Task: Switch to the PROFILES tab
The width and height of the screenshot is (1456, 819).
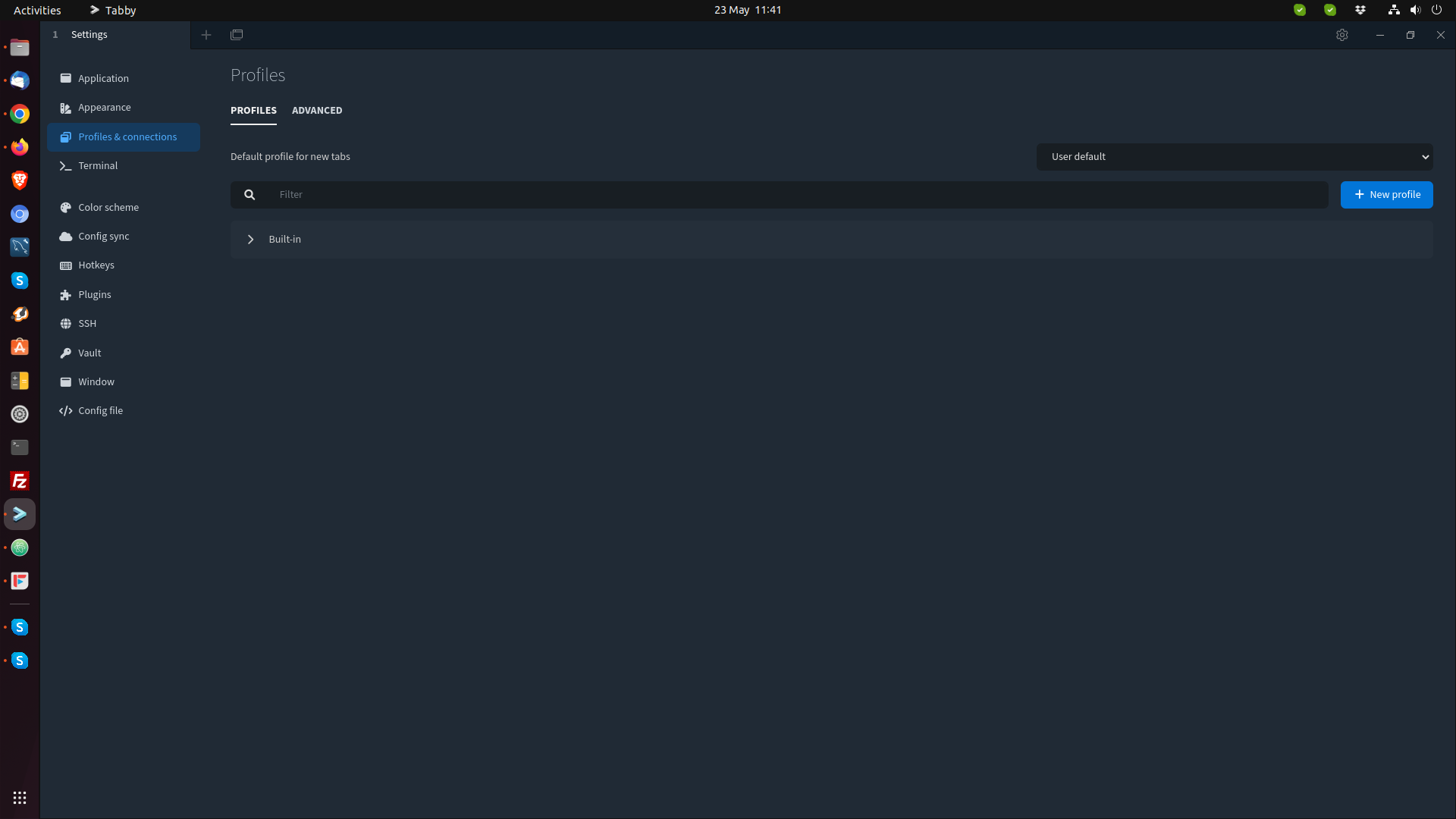Action: click(253, 111)
